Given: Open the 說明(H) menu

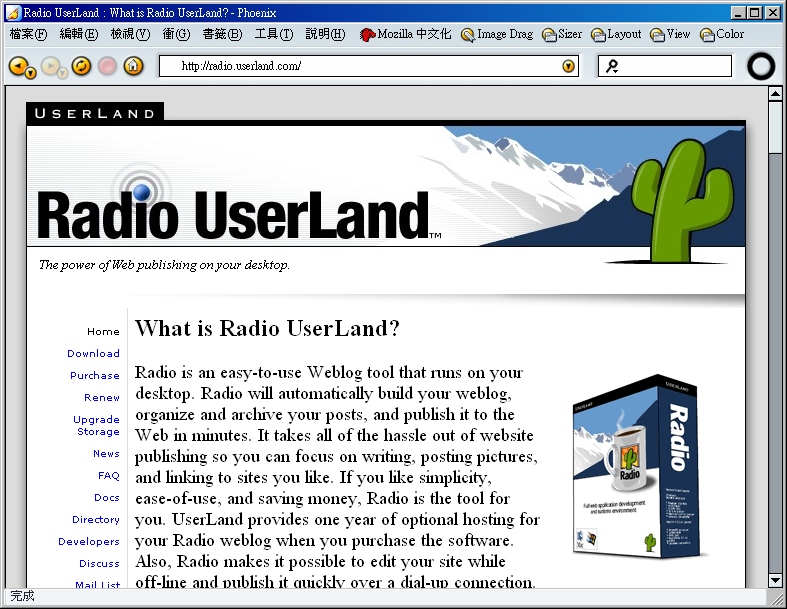Looking at the screenshot, I should (x=325, y=34).
